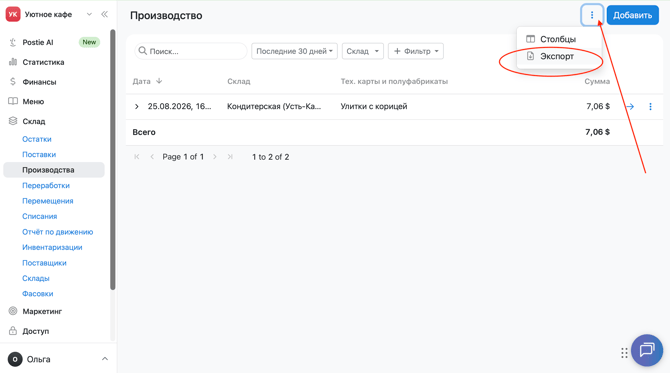
Task: Click the Маркетинг target icon
Action: coord(13,311)
